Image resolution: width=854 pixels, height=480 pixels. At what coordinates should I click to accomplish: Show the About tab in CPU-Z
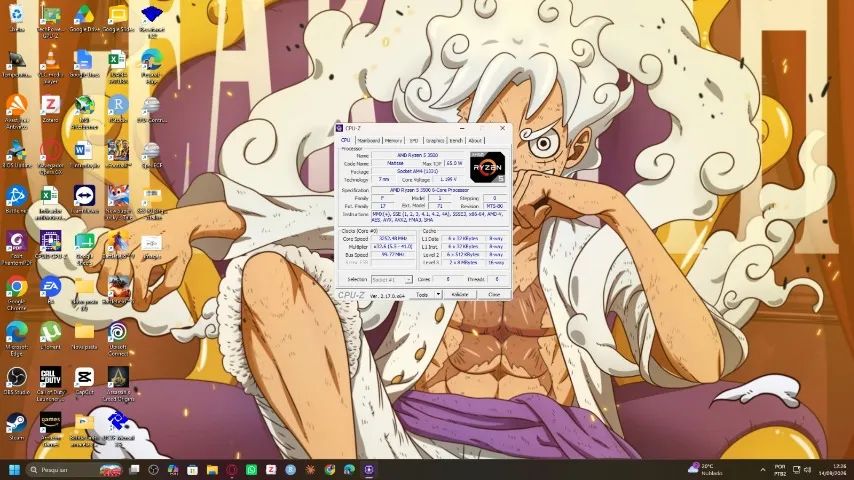click(x=475, y=141)
